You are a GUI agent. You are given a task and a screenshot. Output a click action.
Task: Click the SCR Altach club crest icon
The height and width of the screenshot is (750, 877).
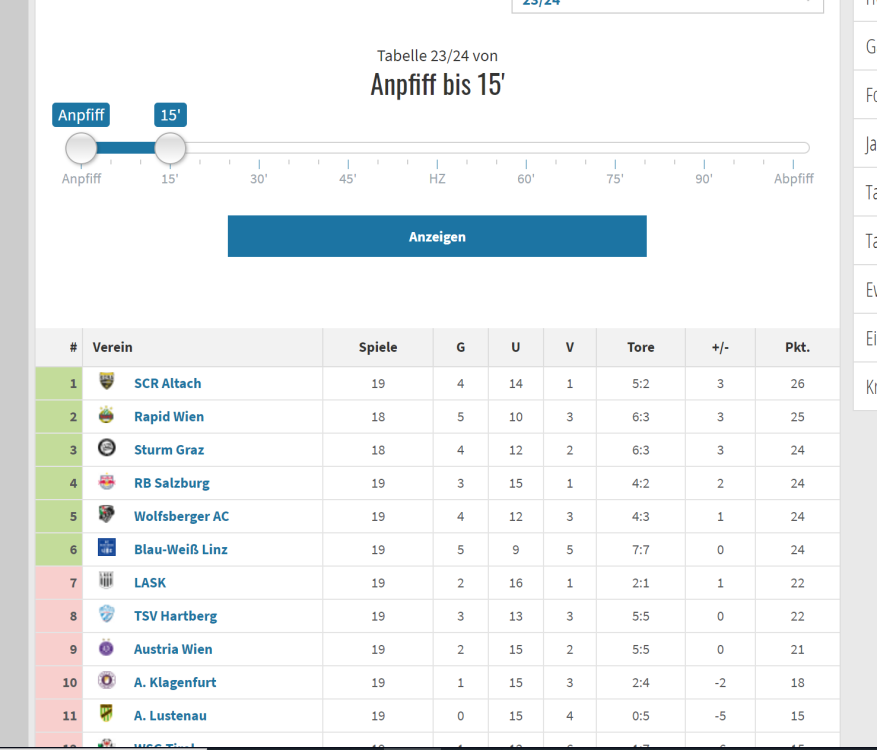click(x=107, y=382)
